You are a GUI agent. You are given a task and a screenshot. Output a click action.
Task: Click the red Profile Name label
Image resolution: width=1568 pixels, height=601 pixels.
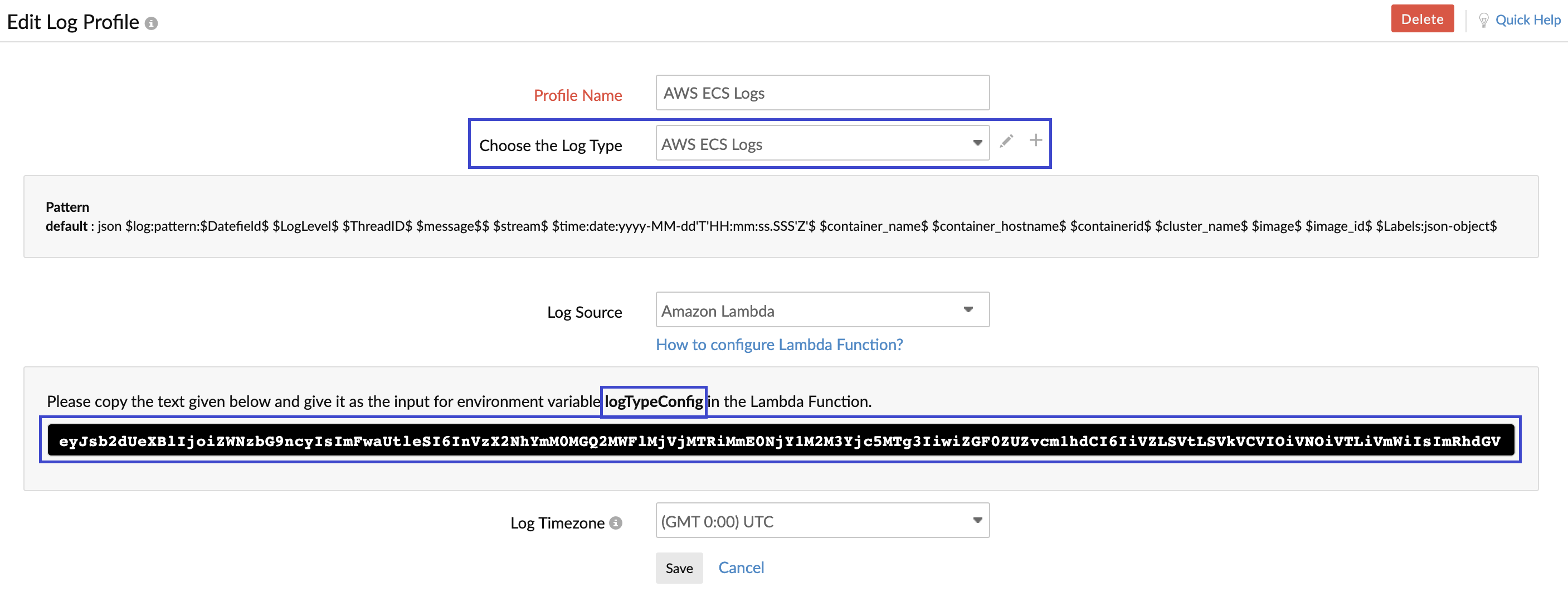(577, 95)
